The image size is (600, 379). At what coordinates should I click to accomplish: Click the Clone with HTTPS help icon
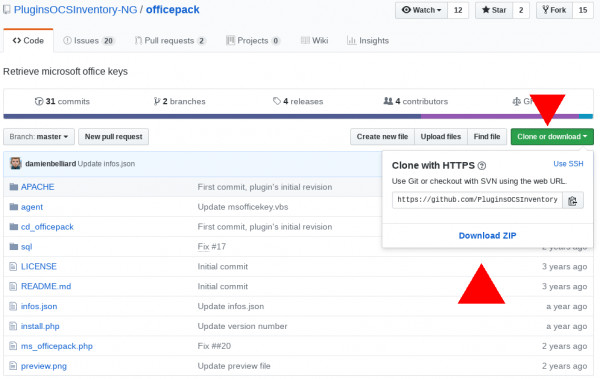(482, 166)
